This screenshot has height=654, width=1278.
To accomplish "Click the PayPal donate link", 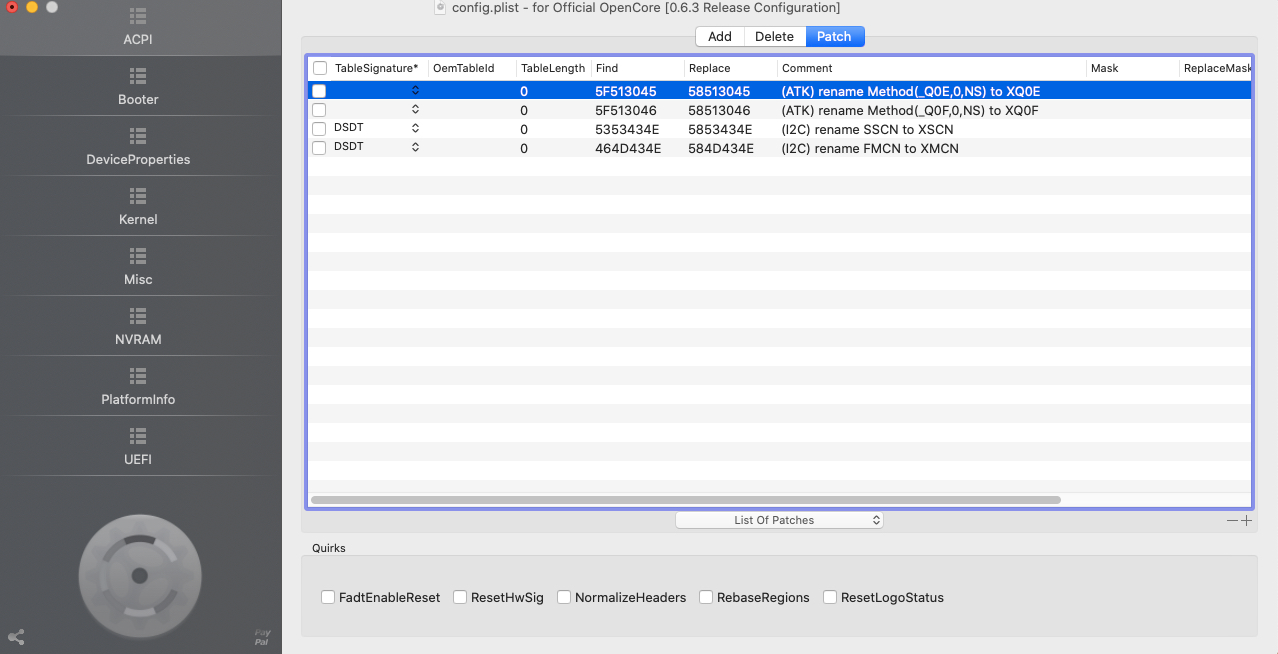I will click(x=262, y=637).
